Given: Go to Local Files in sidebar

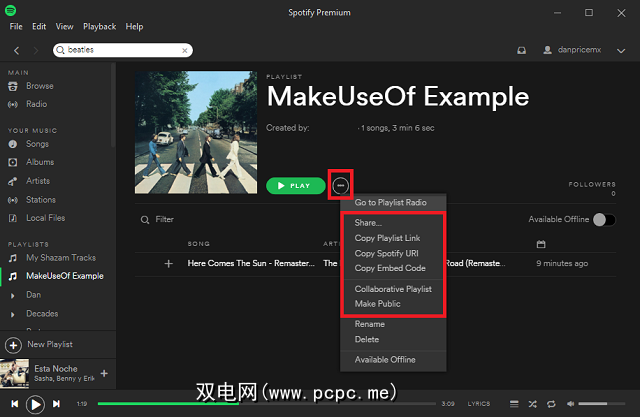Looking at the screenshot, I should click(x=46, y=217).
